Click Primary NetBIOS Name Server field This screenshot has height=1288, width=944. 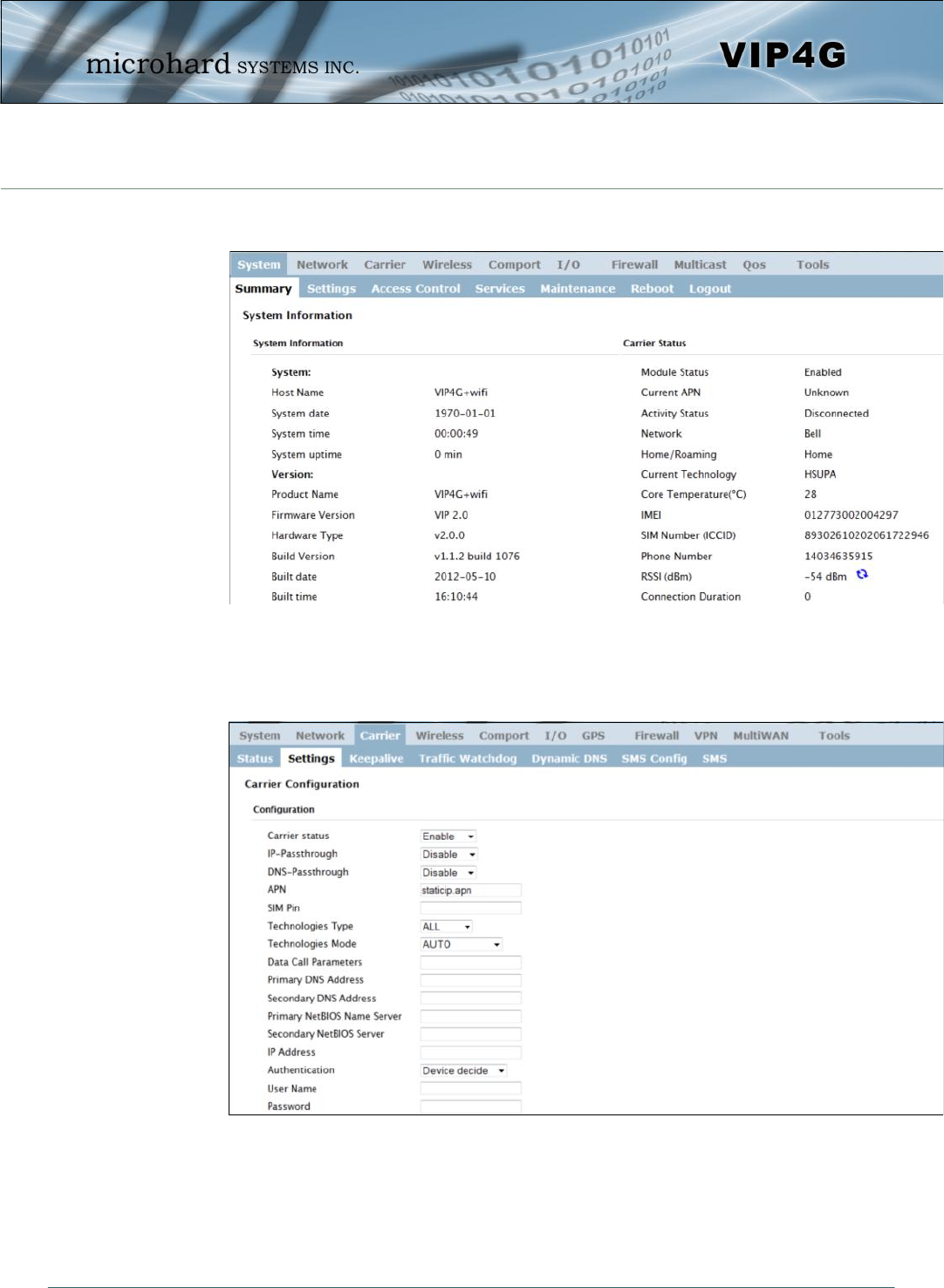coord(471,1017)
